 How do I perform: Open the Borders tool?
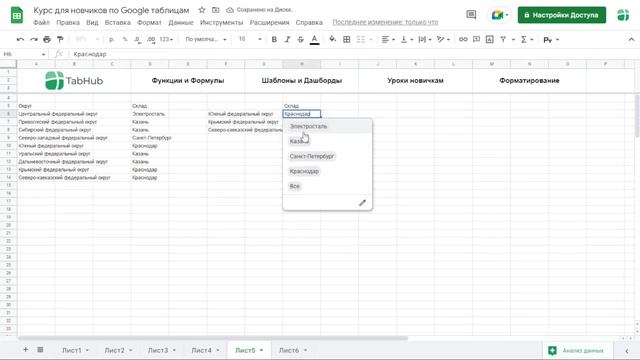tap(347, 40)
